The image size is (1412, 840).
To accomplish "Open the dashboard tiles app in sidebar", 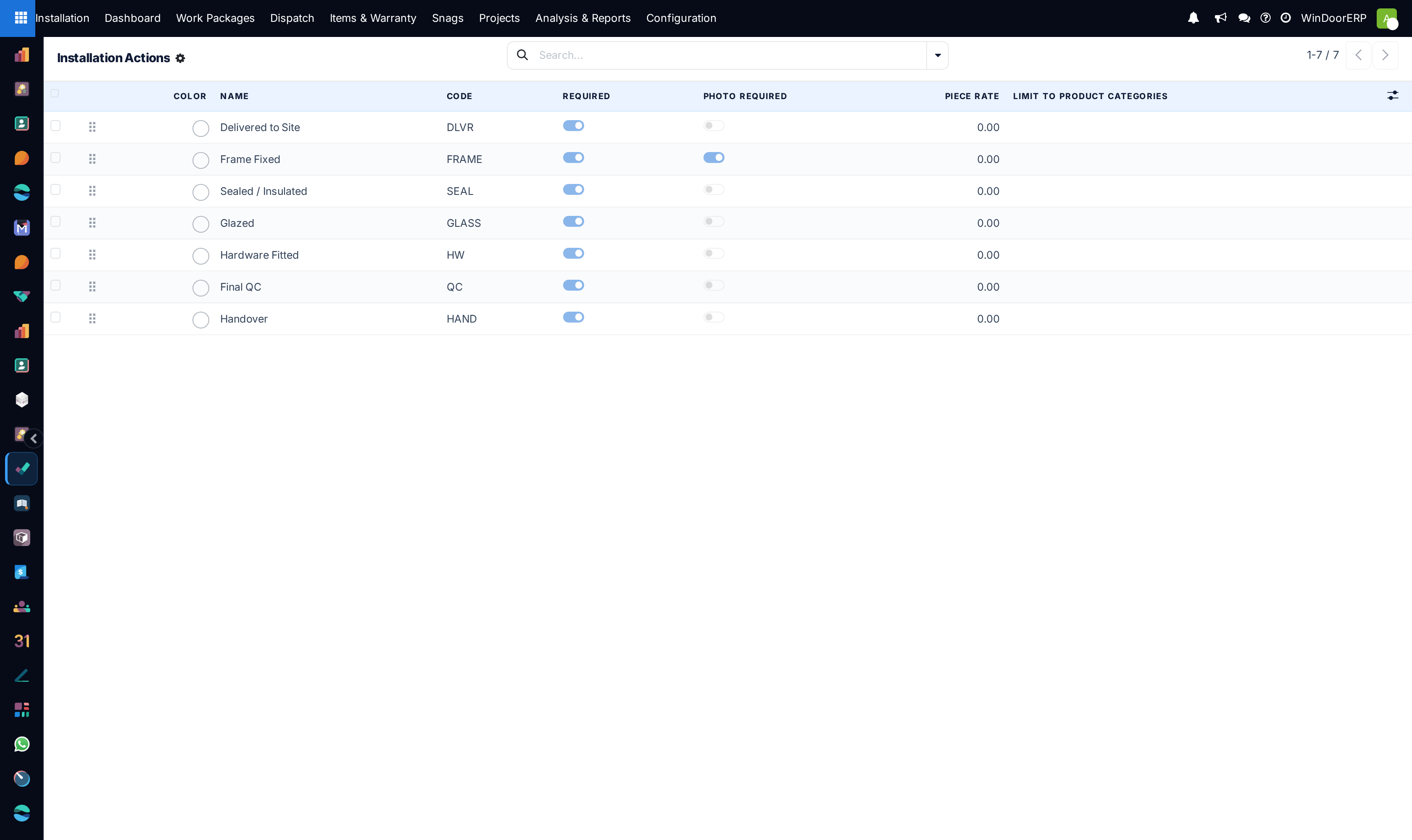I will tap(21, 710).
